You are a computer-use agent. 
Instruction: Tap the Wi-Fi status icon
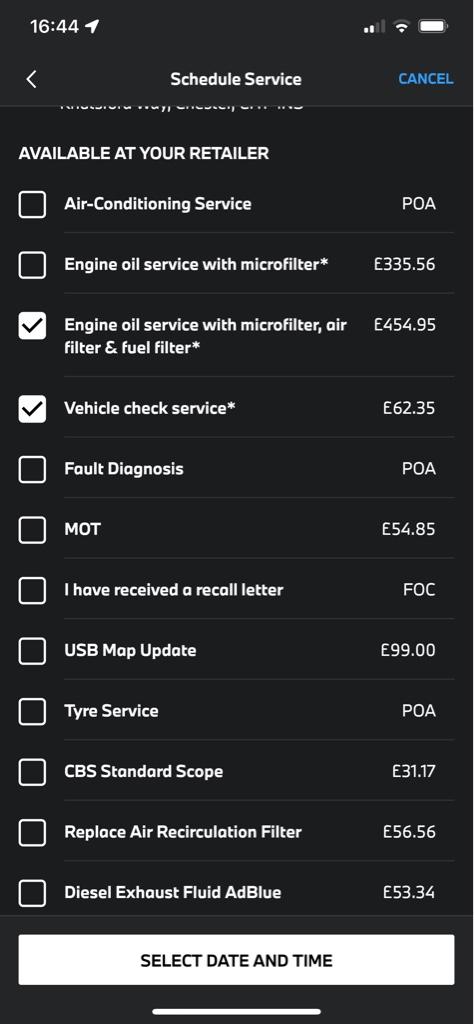coord(402,27)
